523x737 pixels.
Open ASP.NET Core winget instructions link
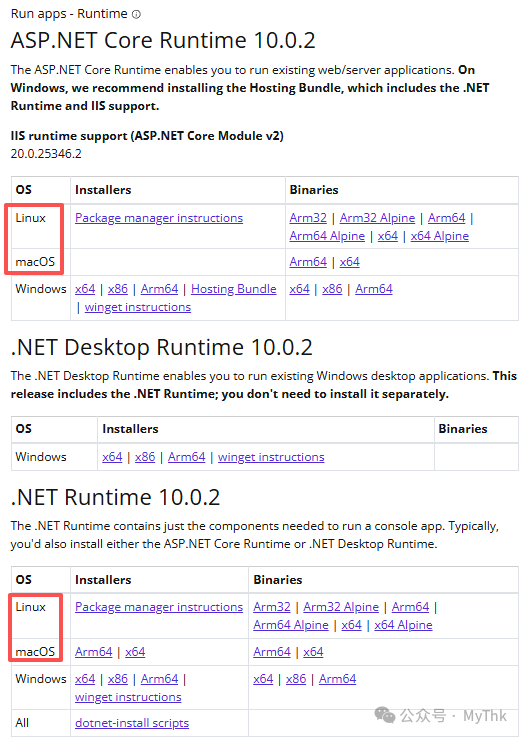point(138,307)
